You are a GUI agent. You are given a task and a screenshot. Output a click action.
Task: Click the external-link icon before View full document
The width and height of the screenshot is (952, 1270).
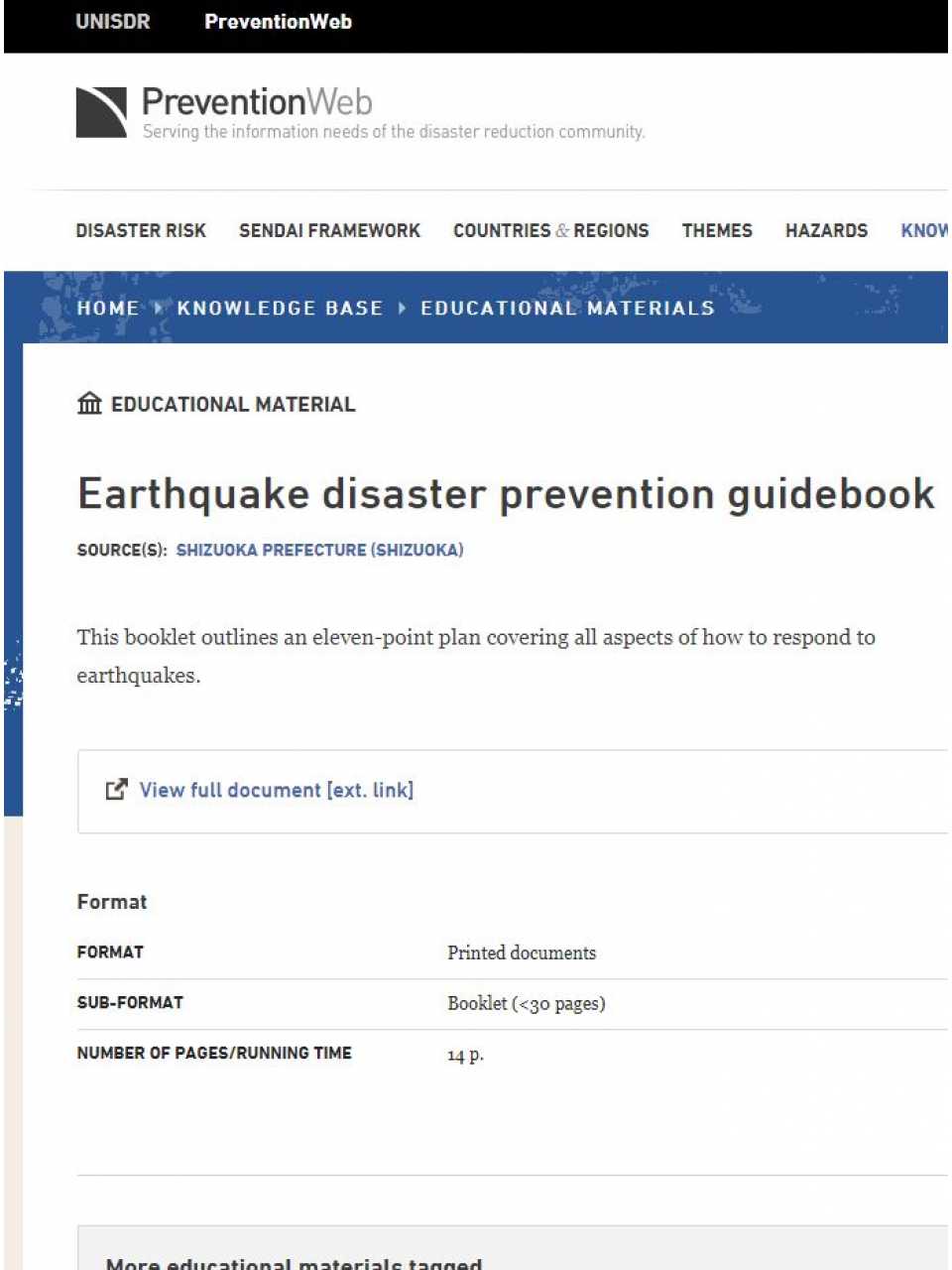(117, 789)
